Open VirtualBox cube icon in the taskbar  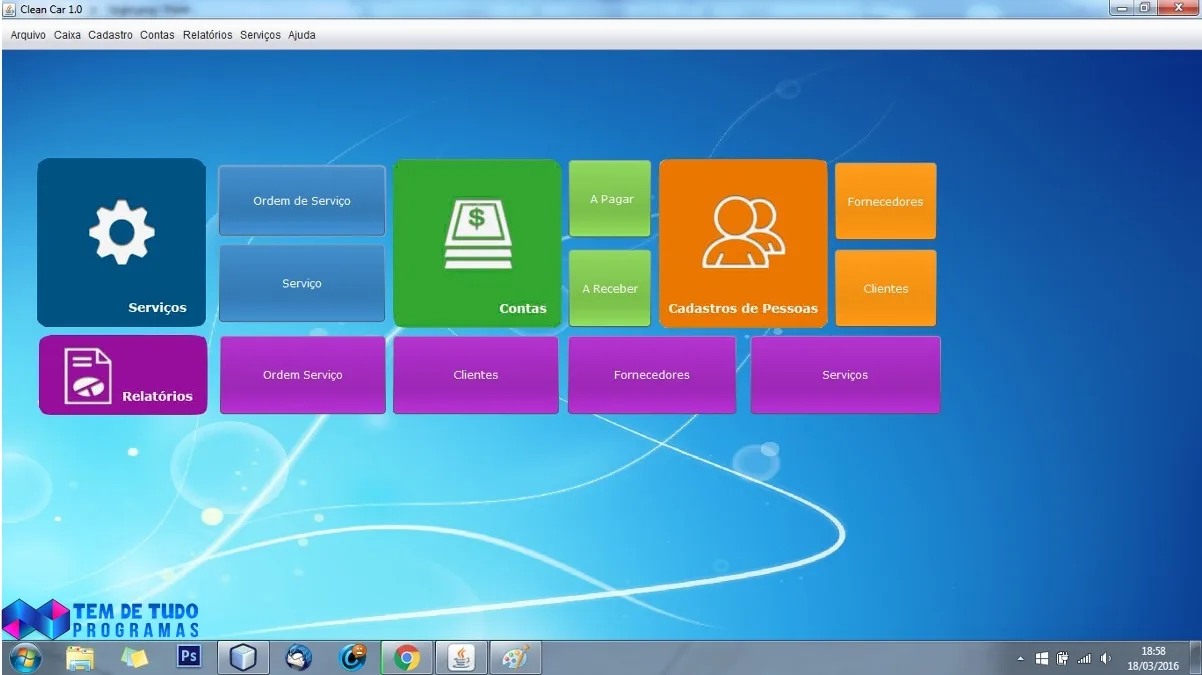[243, 658]
